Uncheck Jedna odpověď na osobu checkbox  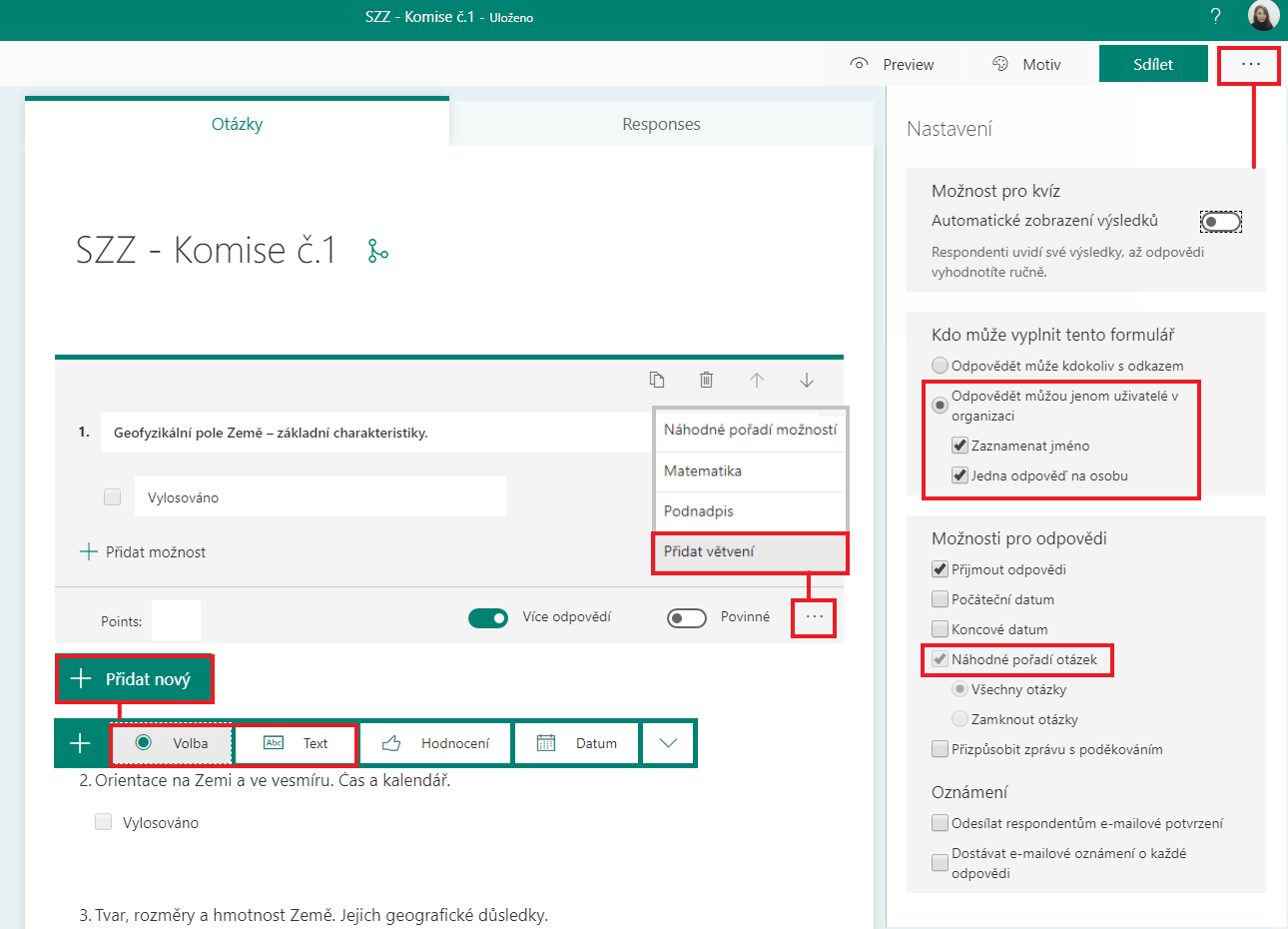[x=960, y=475]
